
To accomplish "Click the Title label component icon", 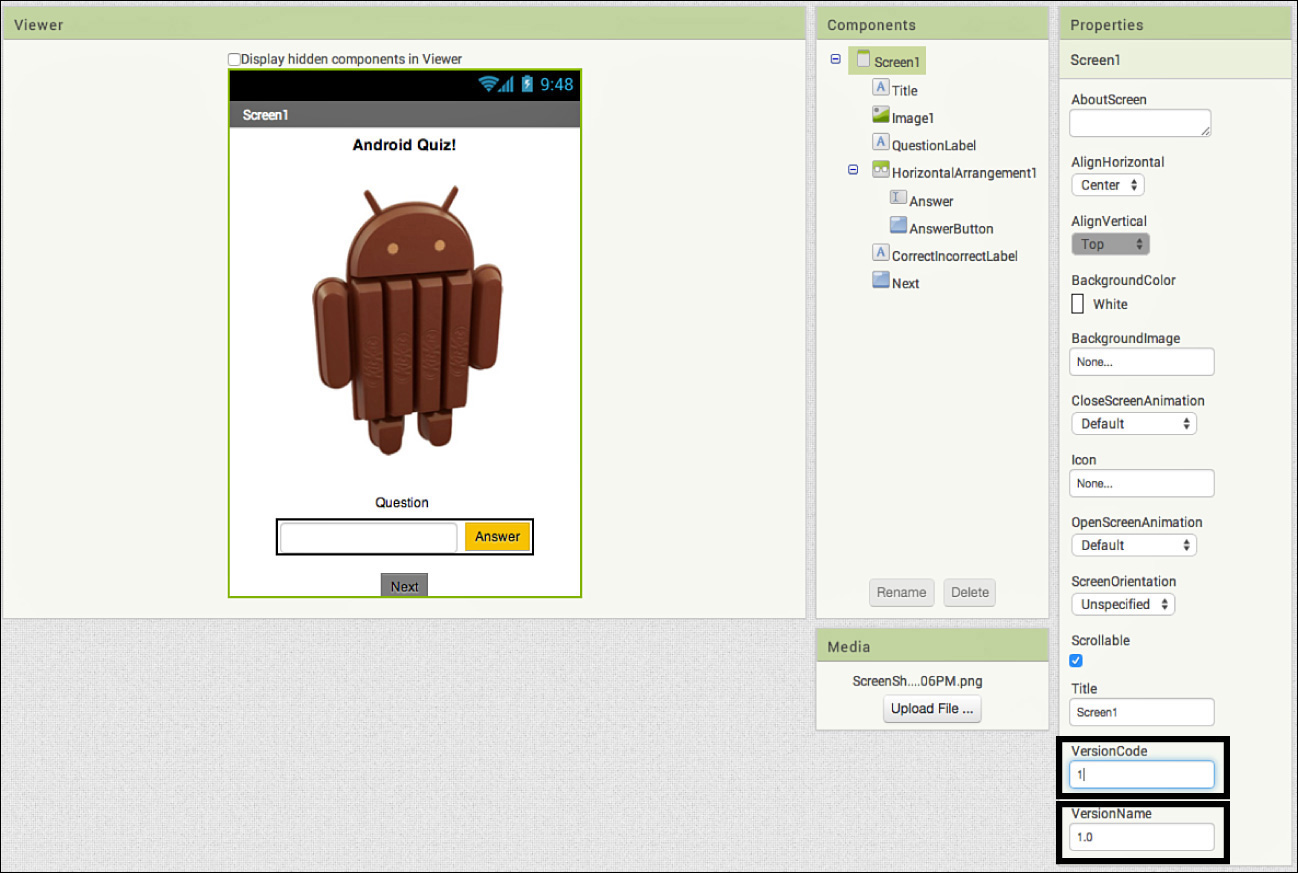I will (x=881, y=88).
